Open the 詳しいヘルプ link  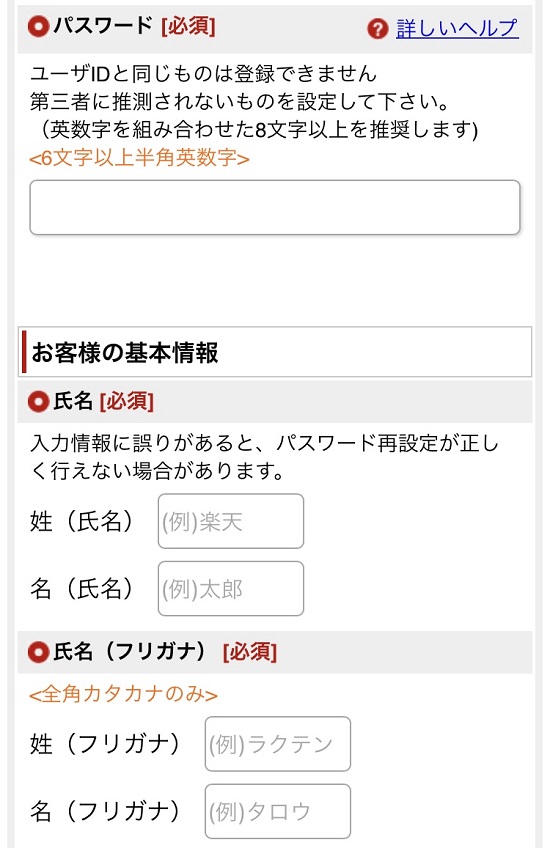[x=457, y=28]
